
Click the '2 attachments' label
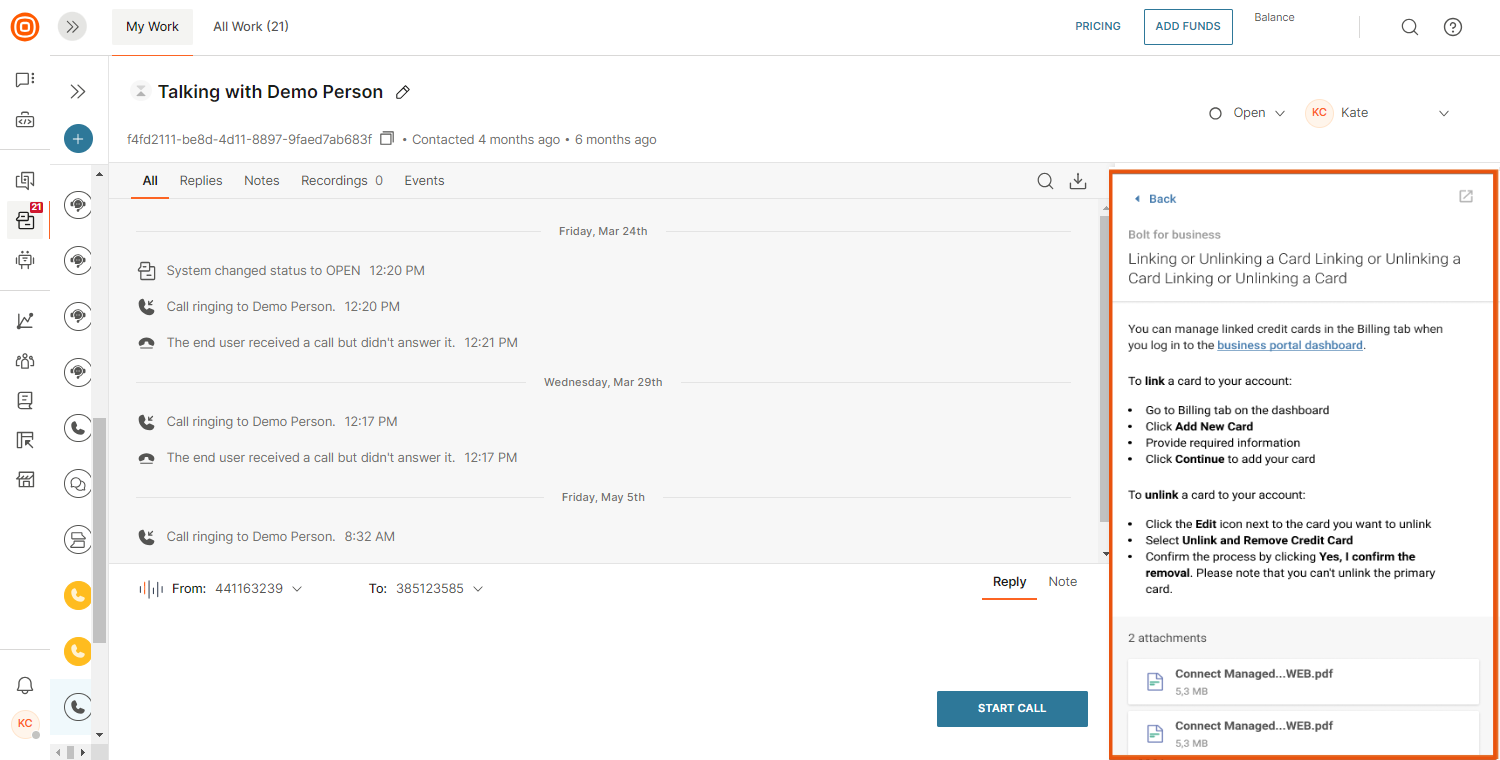pyautogui.click(x=1167, y=638)
